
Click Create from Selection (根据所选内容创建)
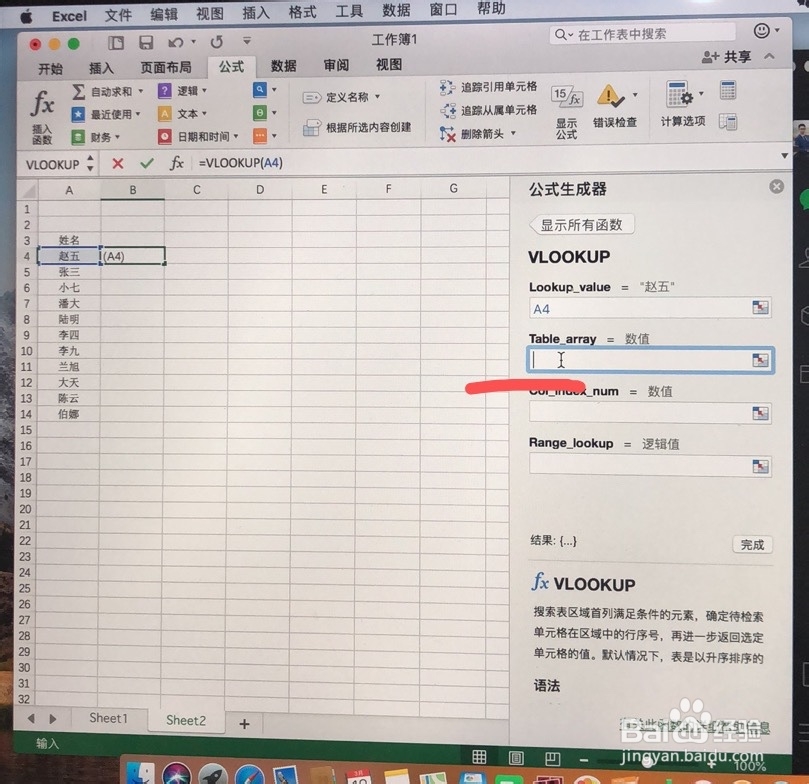pos(357,127)
